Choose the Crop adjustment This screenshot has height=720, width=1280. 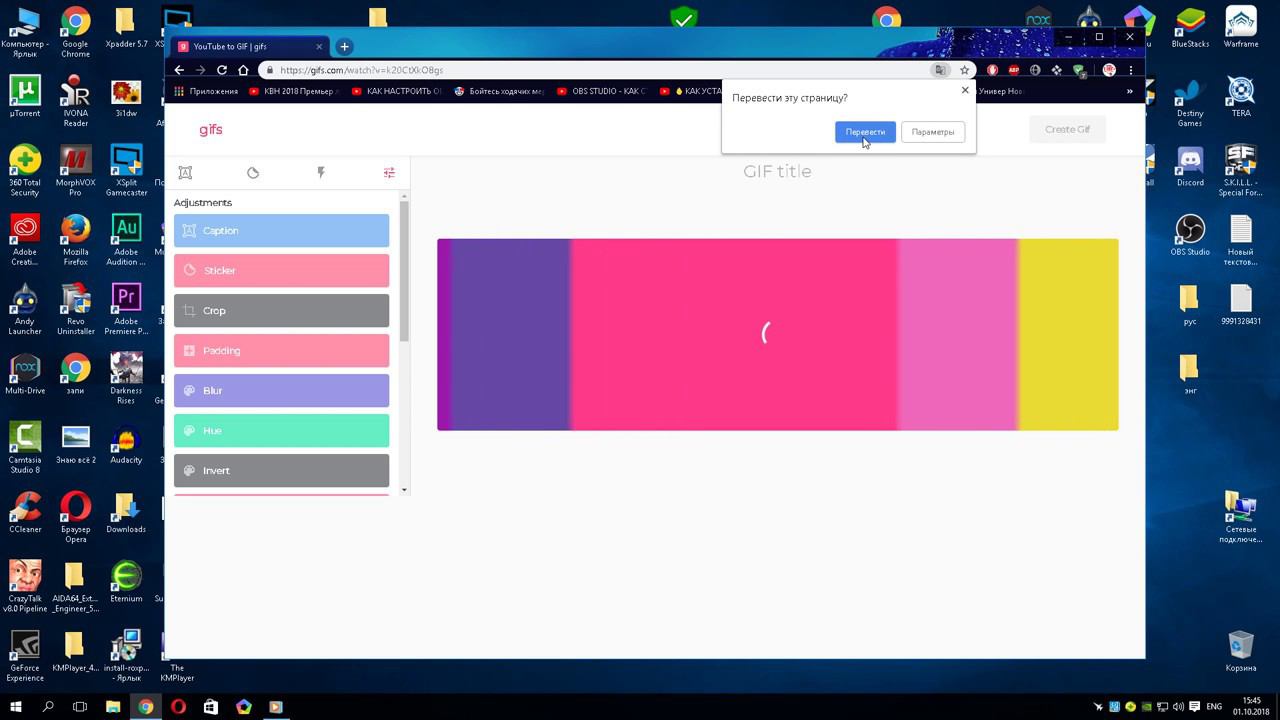pos(281,310)
